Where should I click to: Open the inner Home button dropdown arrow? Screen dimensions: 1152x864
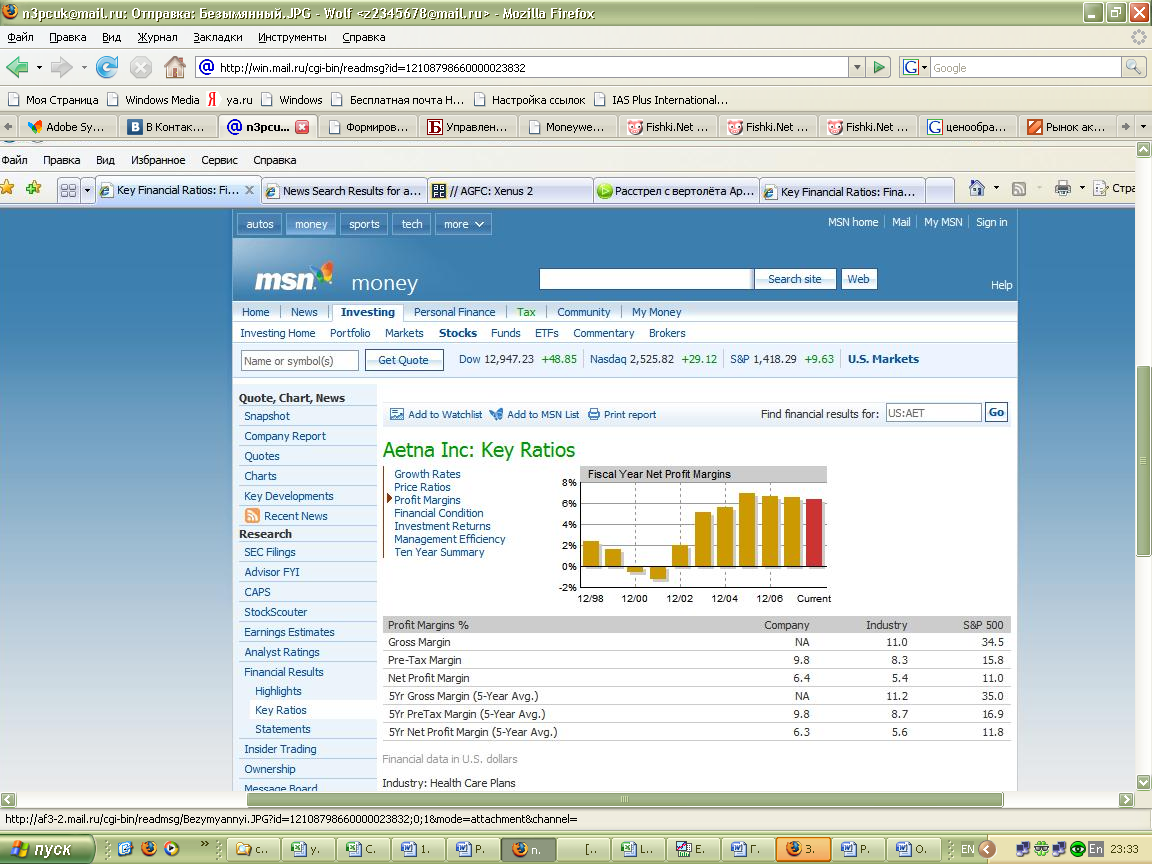996,188
